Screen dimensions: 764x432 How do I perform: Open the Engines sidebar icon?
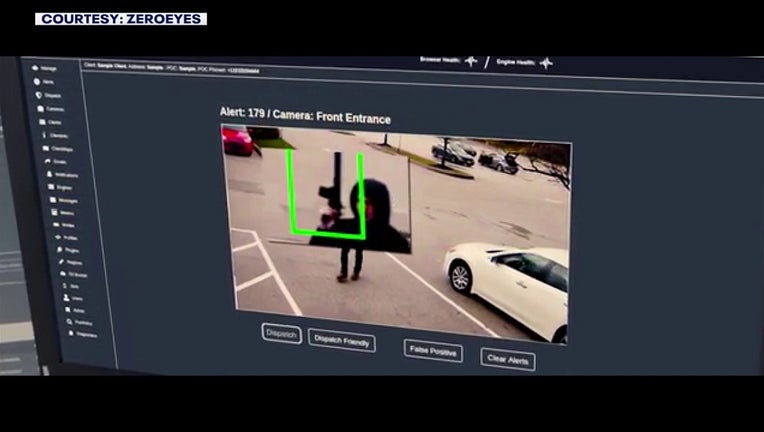coord(51,187)
